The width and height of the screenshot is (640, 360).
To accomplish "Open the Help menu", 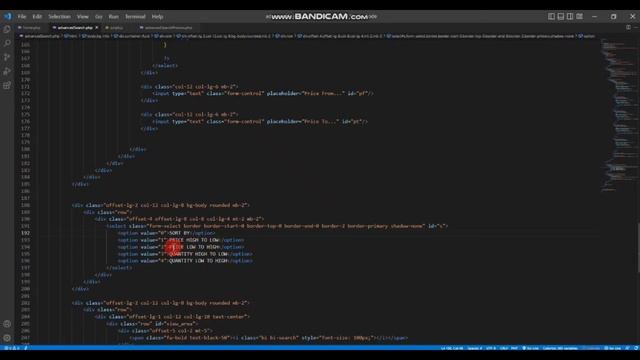I will click(157, 17).
